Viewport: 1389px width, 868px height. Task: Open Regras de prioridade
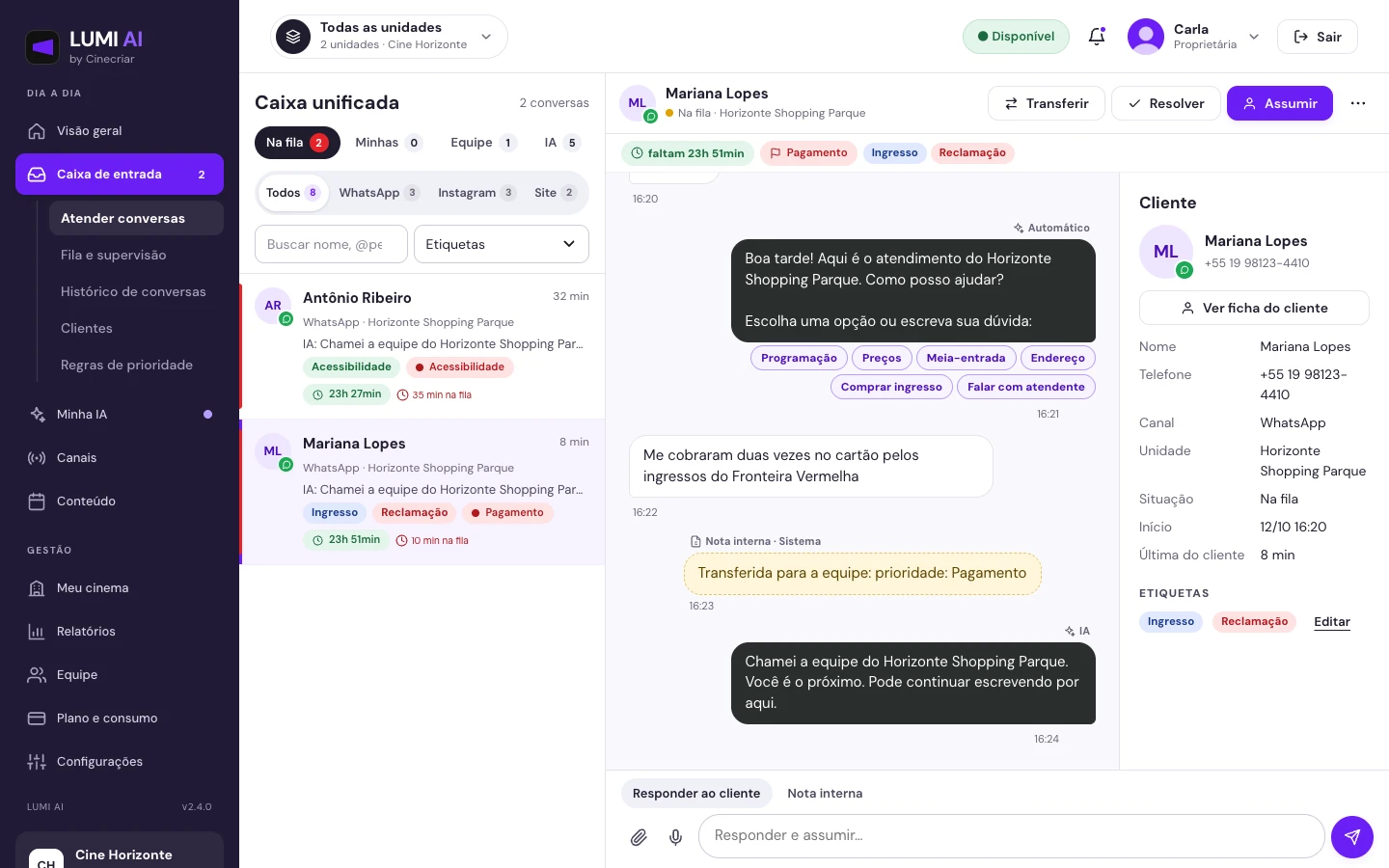pyautogui.click(x=136, y=366)
